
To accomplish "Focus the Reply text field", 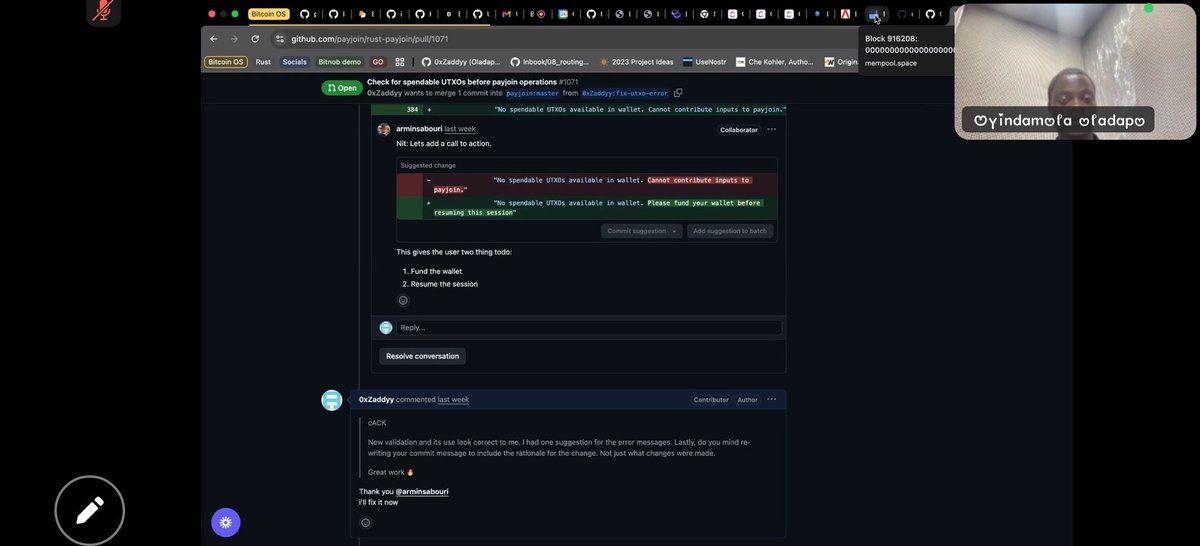I will tap(589, 327).
